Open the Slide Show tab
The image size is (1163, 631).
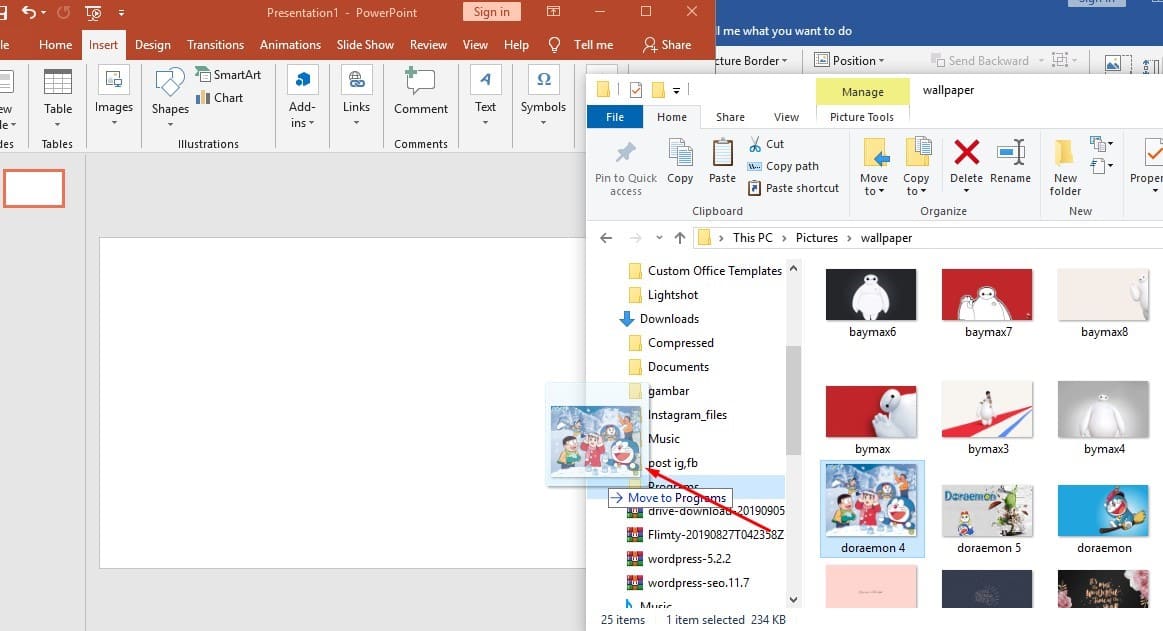365,44
